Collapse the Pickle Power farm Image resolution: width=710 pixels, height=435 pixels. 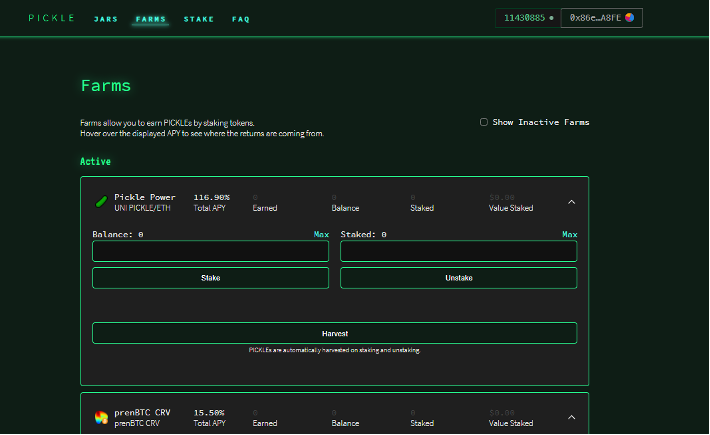pos(571,202)
